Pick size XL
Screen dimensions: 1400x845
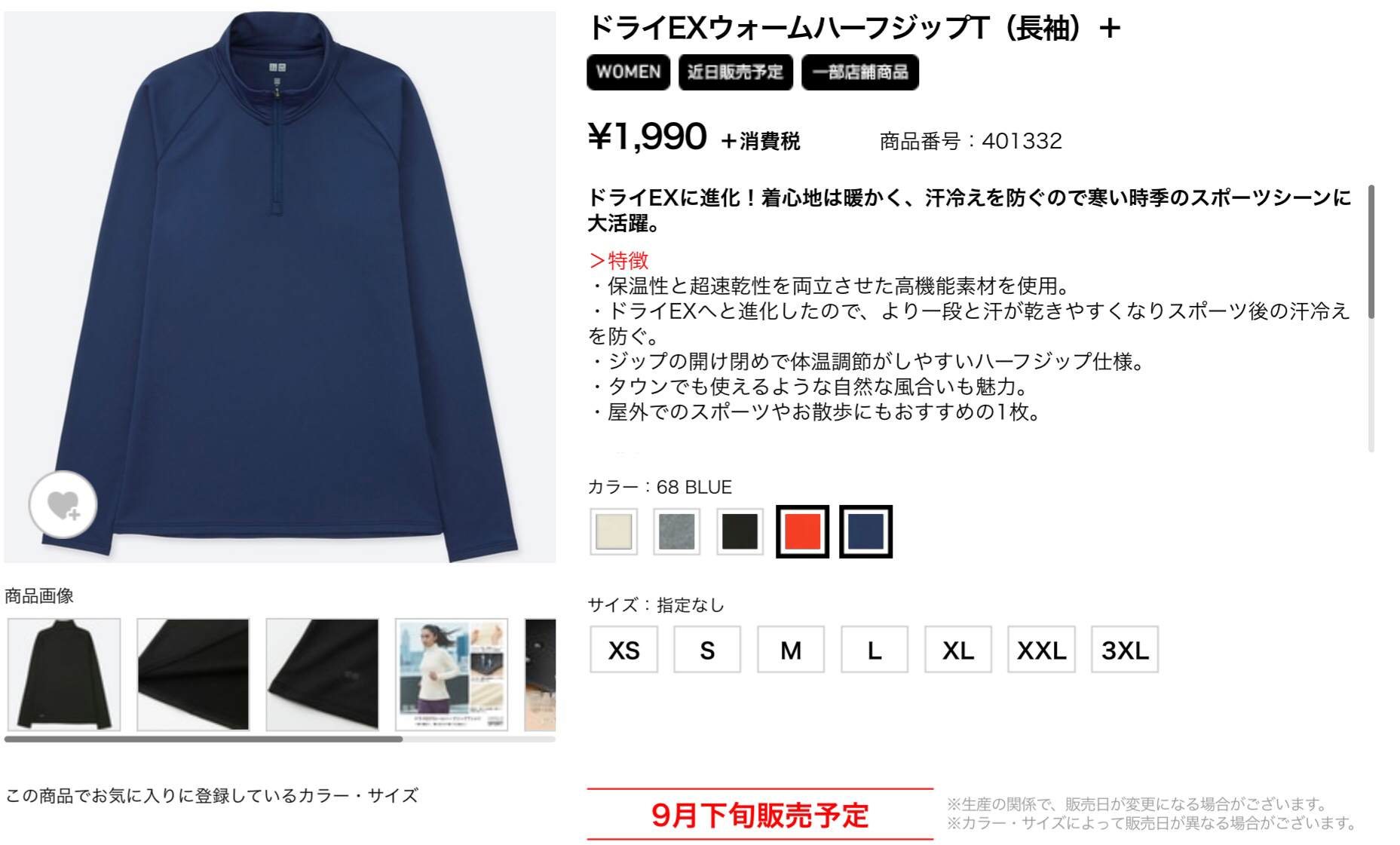(958, 649)
